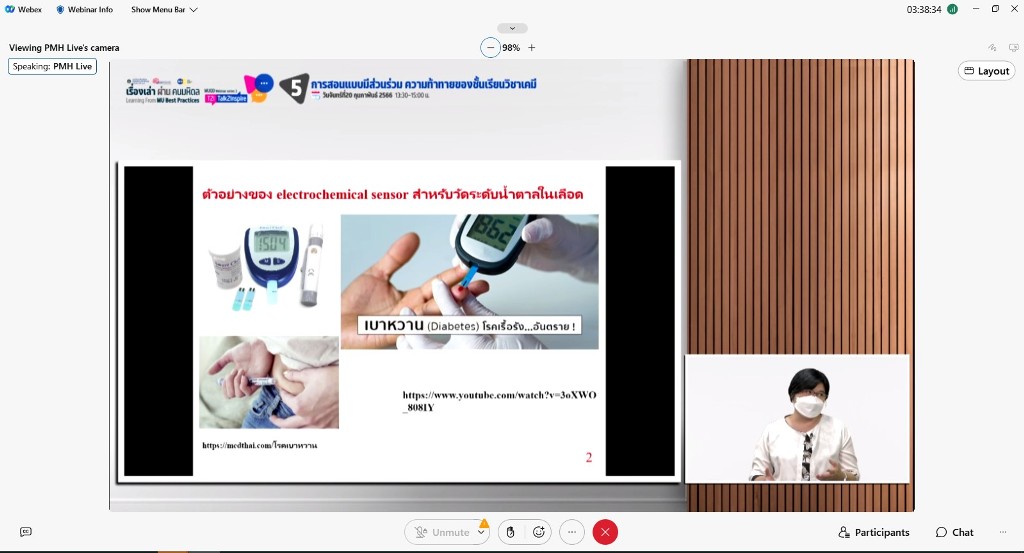Toggle the Chat panel
This screenshot has width=1024, height=553.
coord(954,532)
